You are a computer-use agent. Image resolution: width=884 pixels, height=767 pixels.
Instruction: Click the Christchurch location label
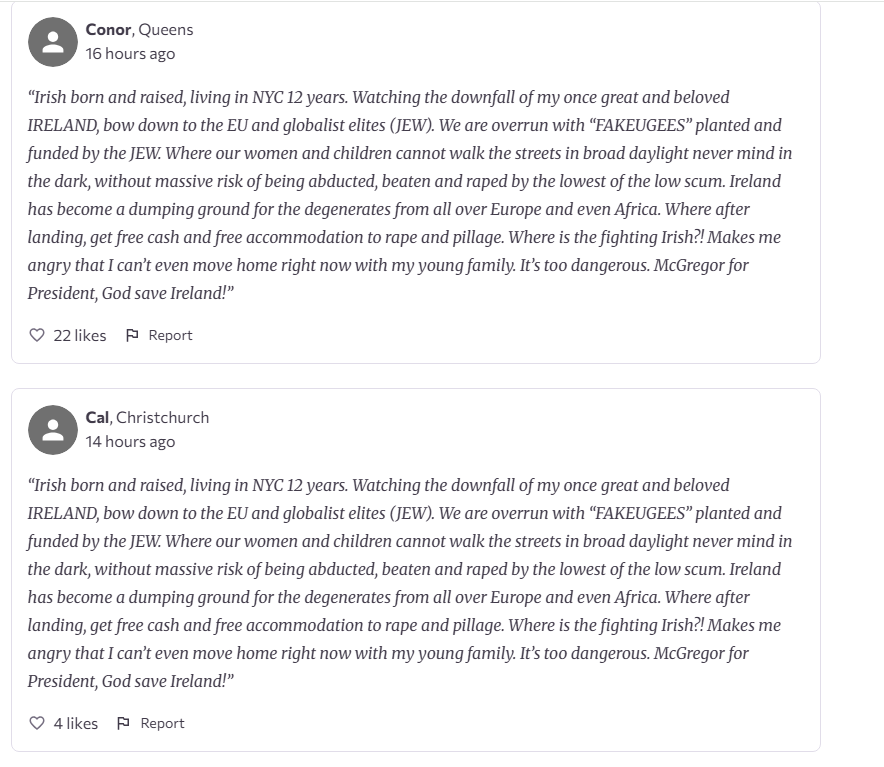(x=162, y=417)
